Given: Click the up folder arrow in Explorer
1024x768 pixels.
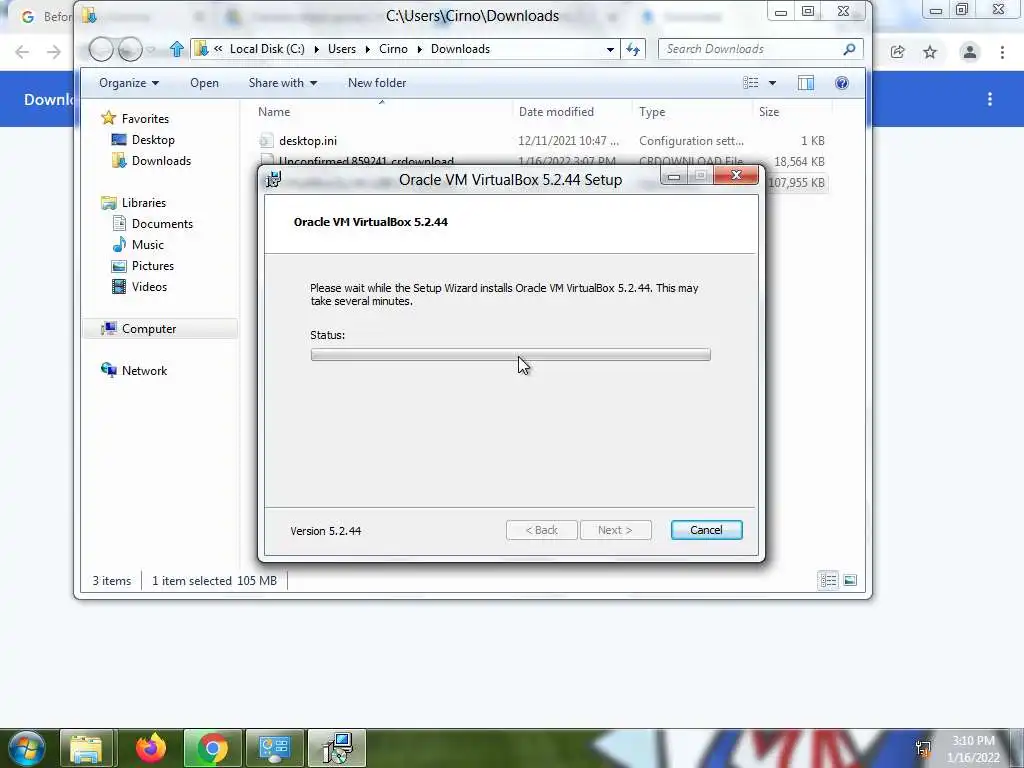Looking at the screenshot, I should click(x=176, y=49).
